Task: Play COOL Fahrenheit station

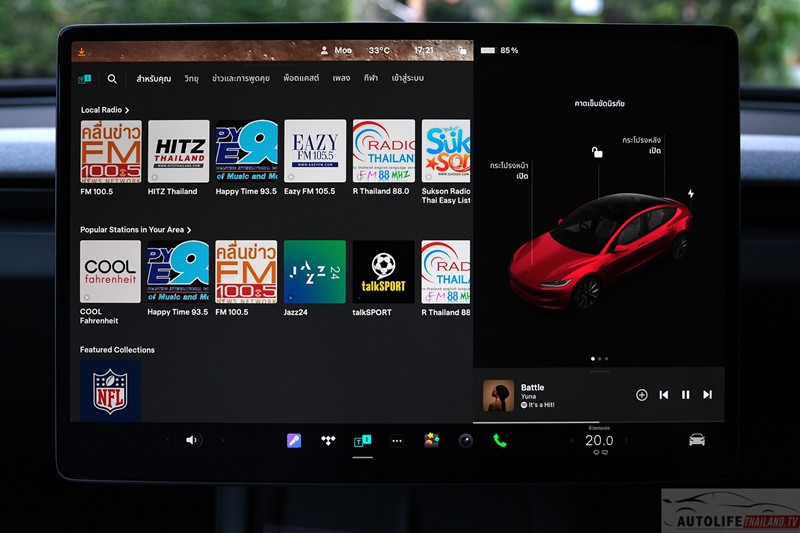Action: pos(110,272)
